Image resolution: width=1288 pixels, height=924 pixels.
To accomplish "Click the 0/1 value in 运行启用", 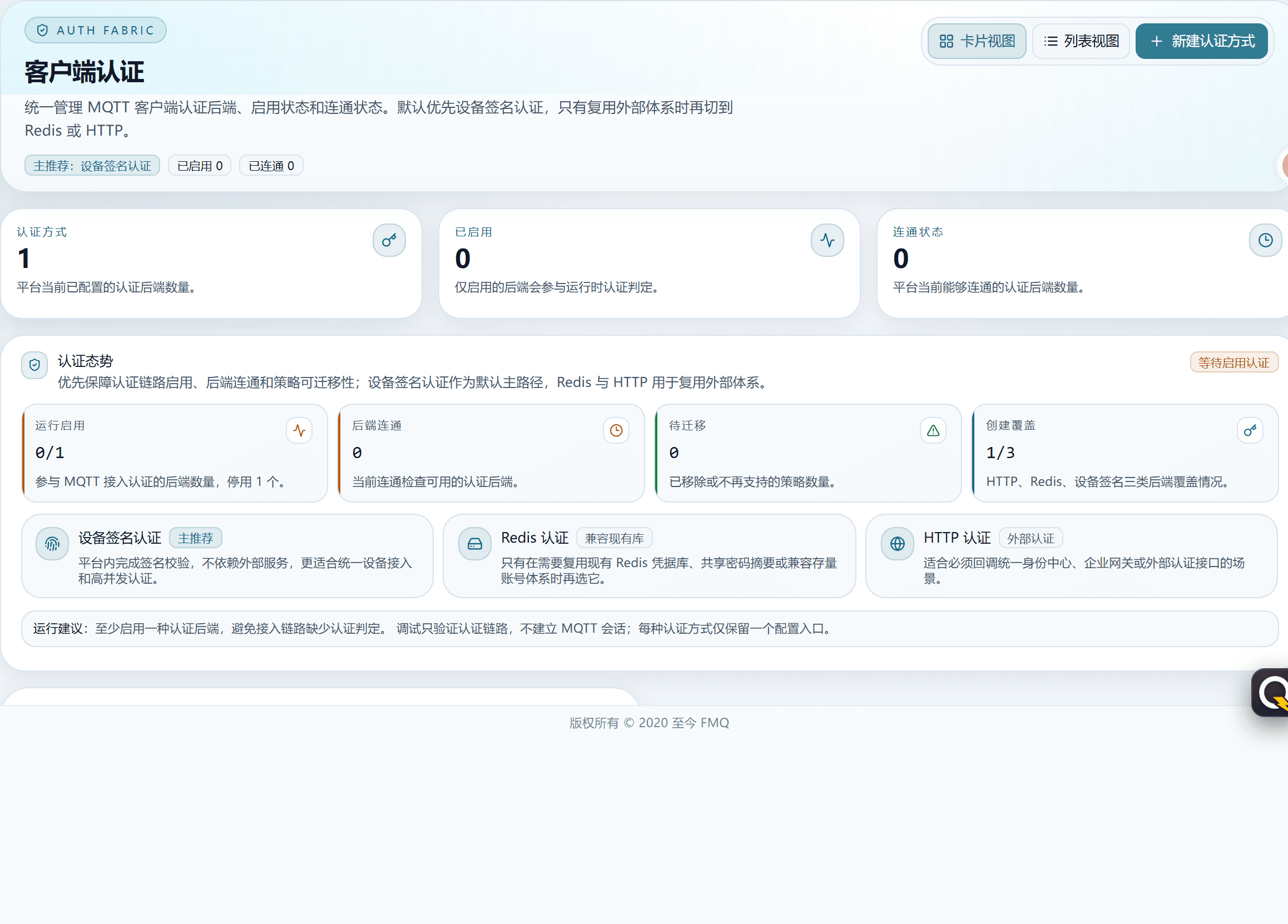I will coord(50,453).
